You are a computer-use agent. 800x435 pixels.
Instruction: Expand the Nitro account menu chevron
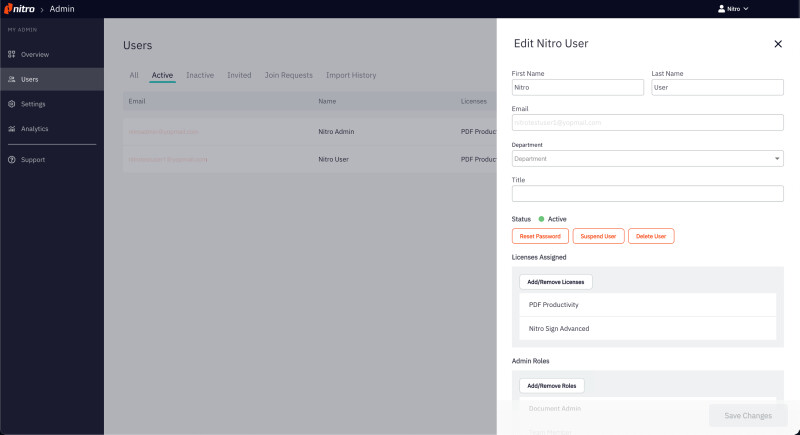click(x=745, y=9)
